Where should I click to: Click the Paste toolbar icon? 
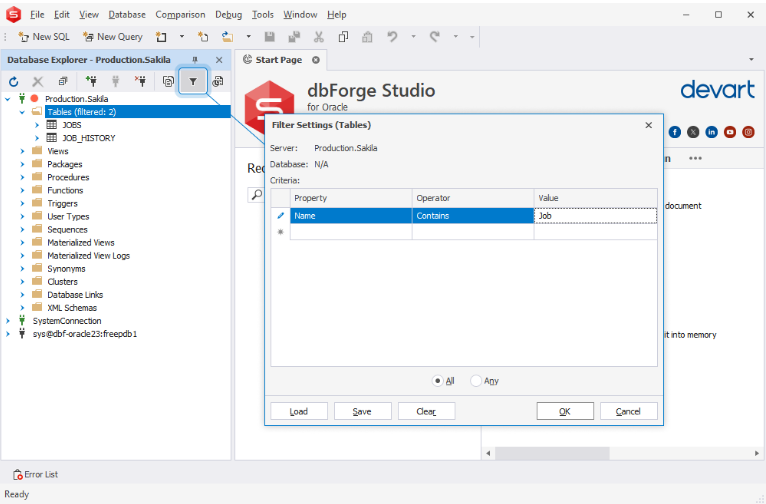click(367, 37)
